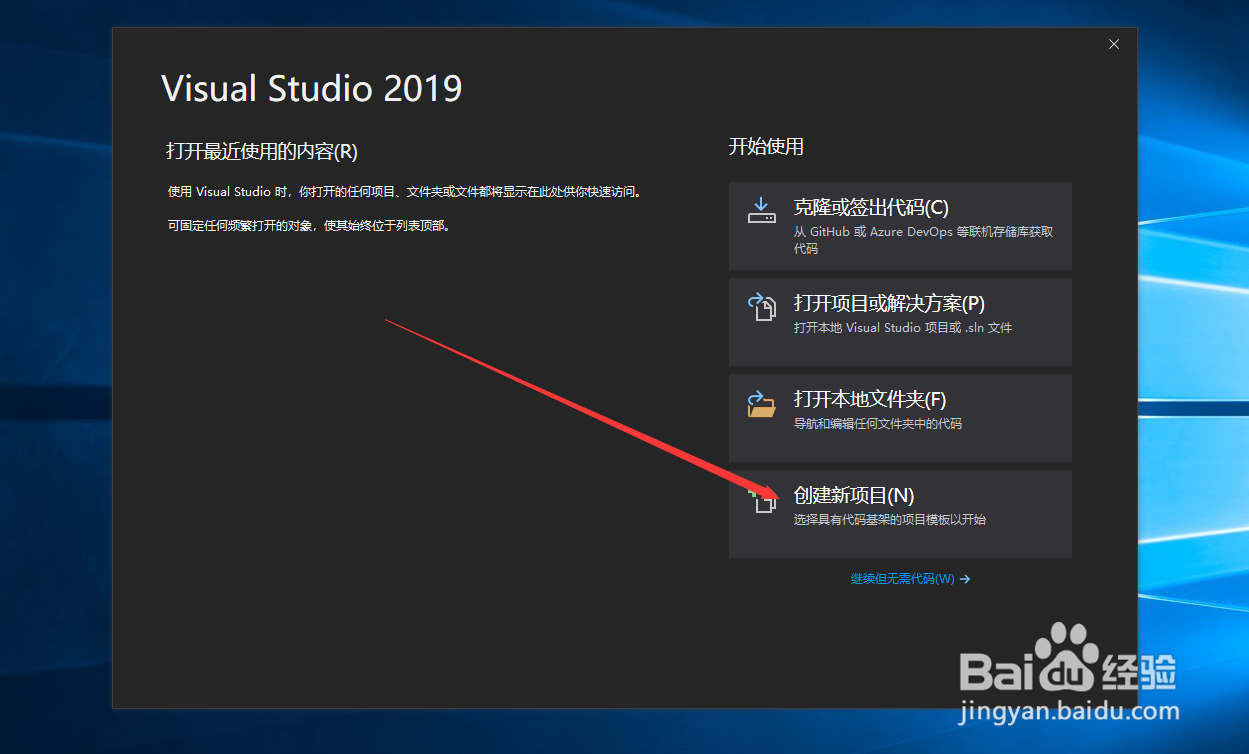1249x754 pixels.
Task: Click the recent items description starting 使用 Visual Studio 时
Action: pyautogui.click(x=404, y=191)
